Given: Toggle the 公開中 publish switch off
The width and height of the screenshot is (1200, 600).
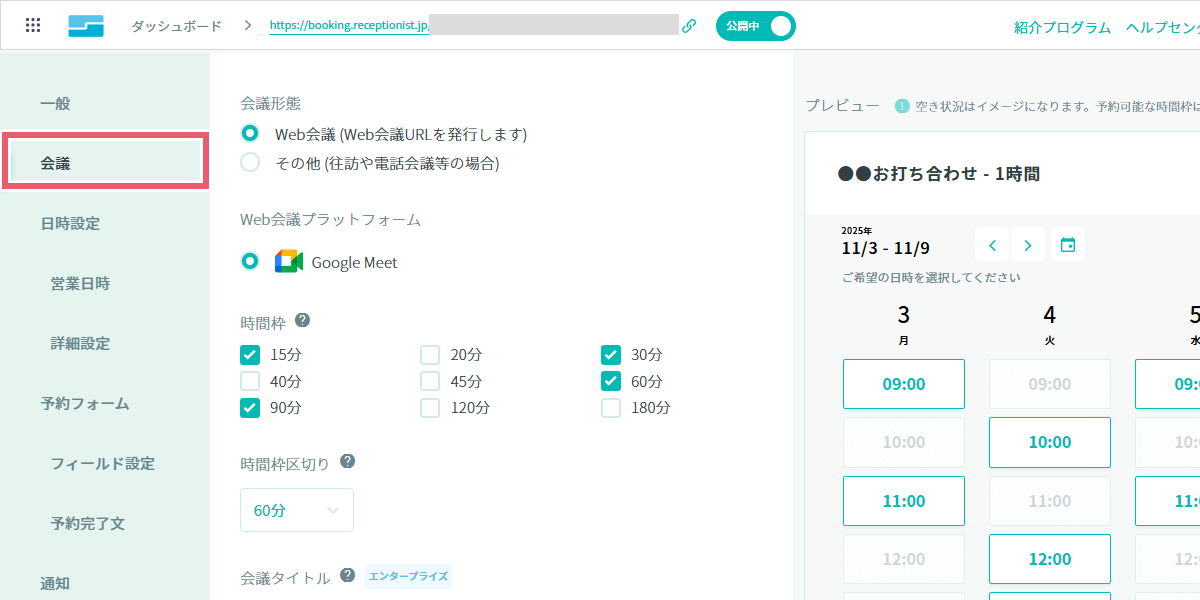Looking at the screenshot, I should [x=755, y=25].
